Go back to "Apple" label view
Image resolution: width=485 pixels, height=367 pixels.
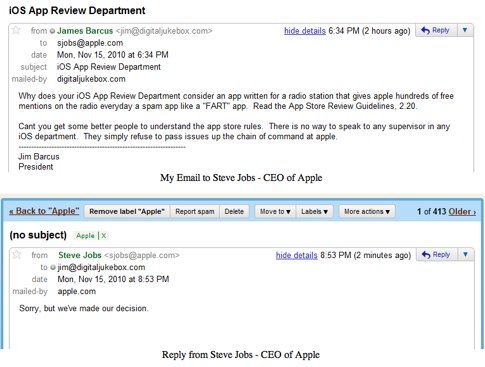44,211
